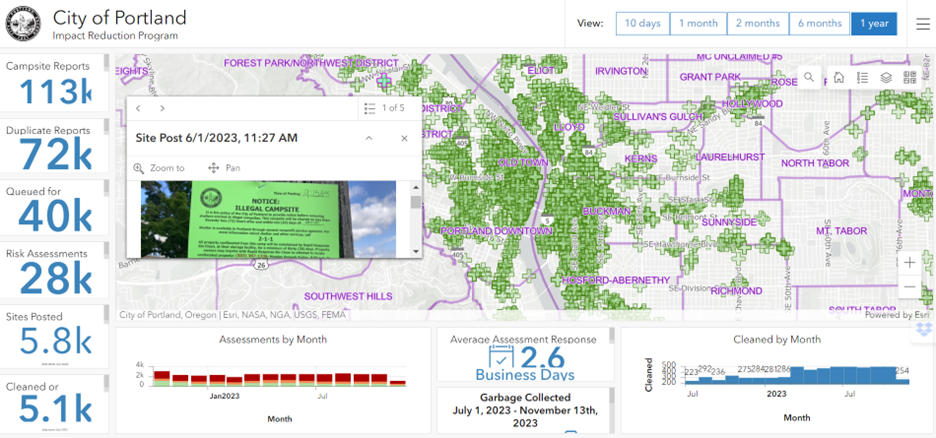Click the IRVINGTON map label
The width and height of the screenshot is (936, 438).
click(x=621, y=71)
